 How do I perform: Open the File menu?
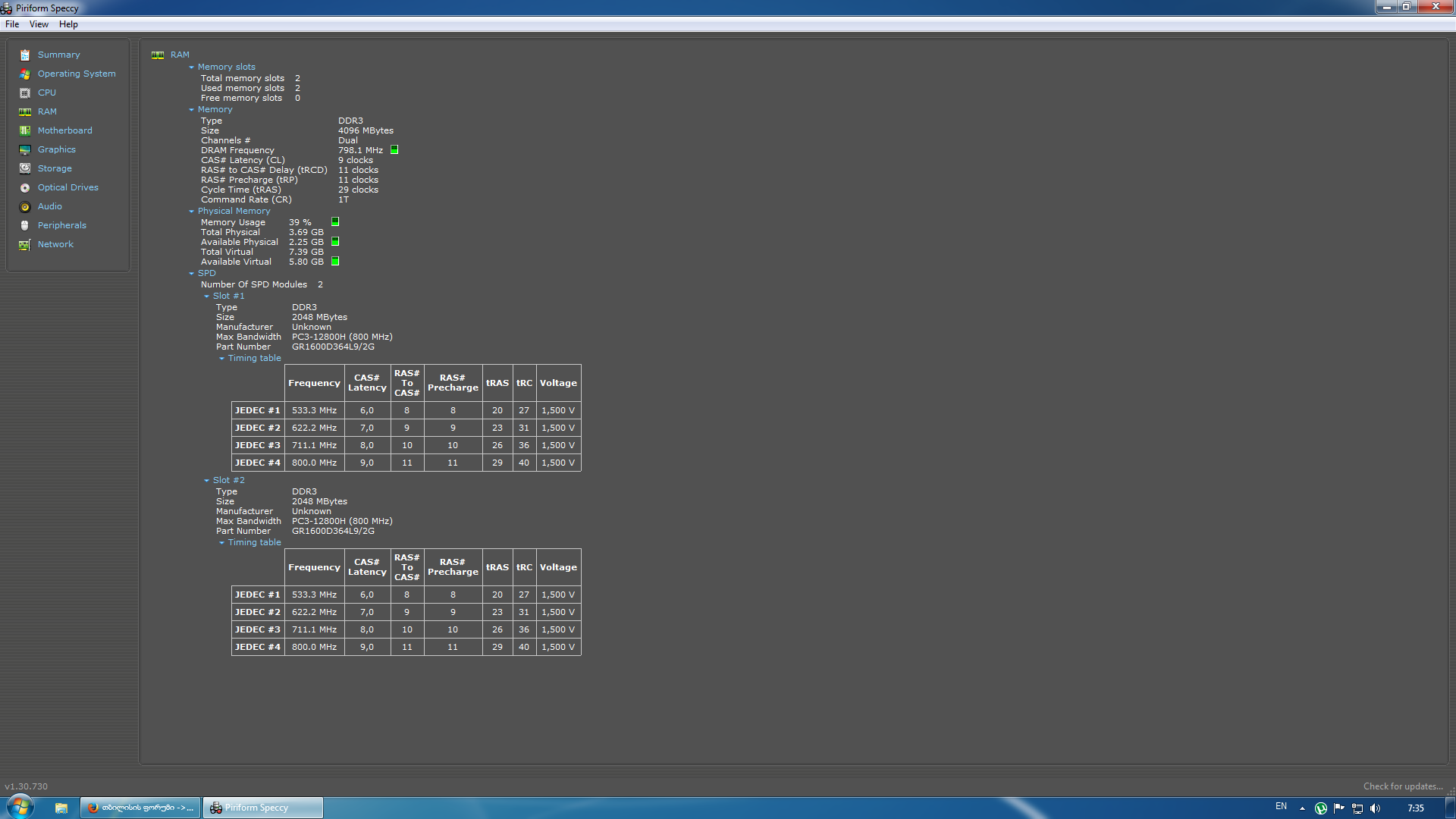[x=12, y=24]
